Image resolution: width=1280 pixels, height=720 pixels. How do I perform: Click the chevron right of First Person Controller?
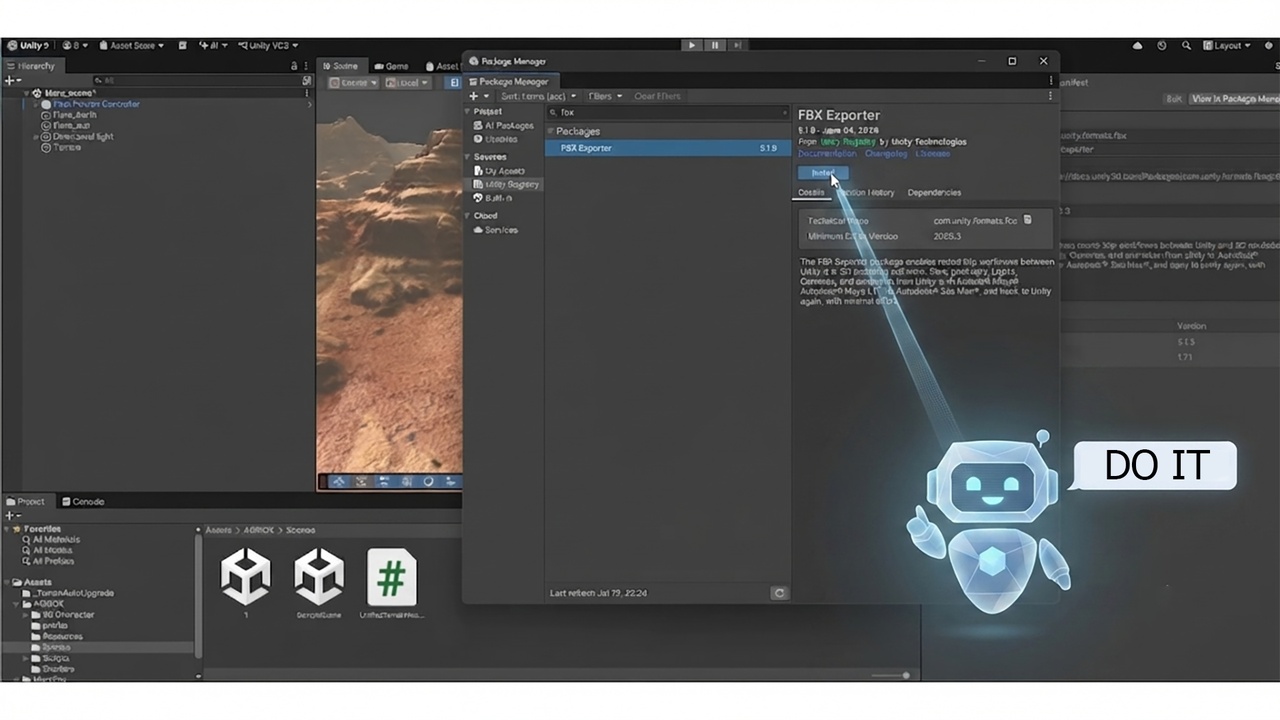[x=309, y=104]
